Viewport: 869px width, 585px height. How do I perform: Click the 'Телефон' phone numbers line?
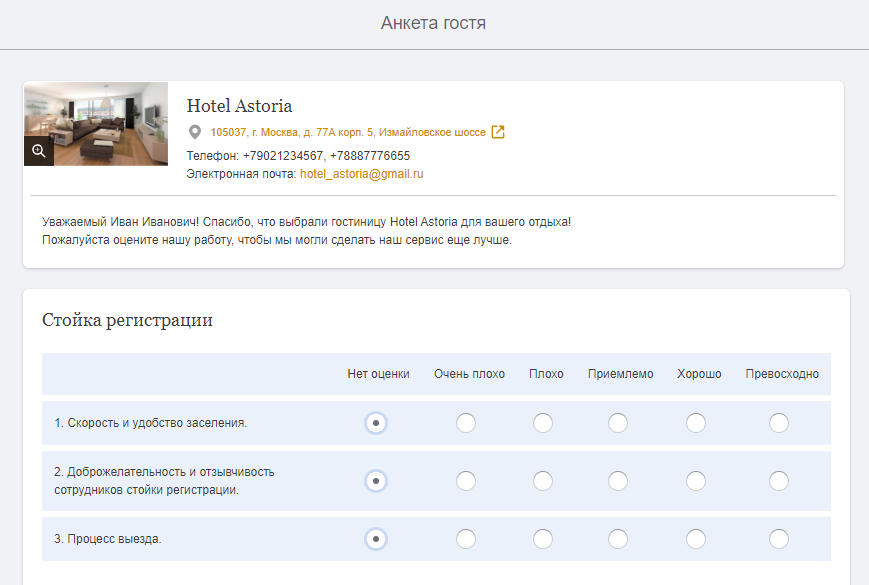(x=298, y=156)
